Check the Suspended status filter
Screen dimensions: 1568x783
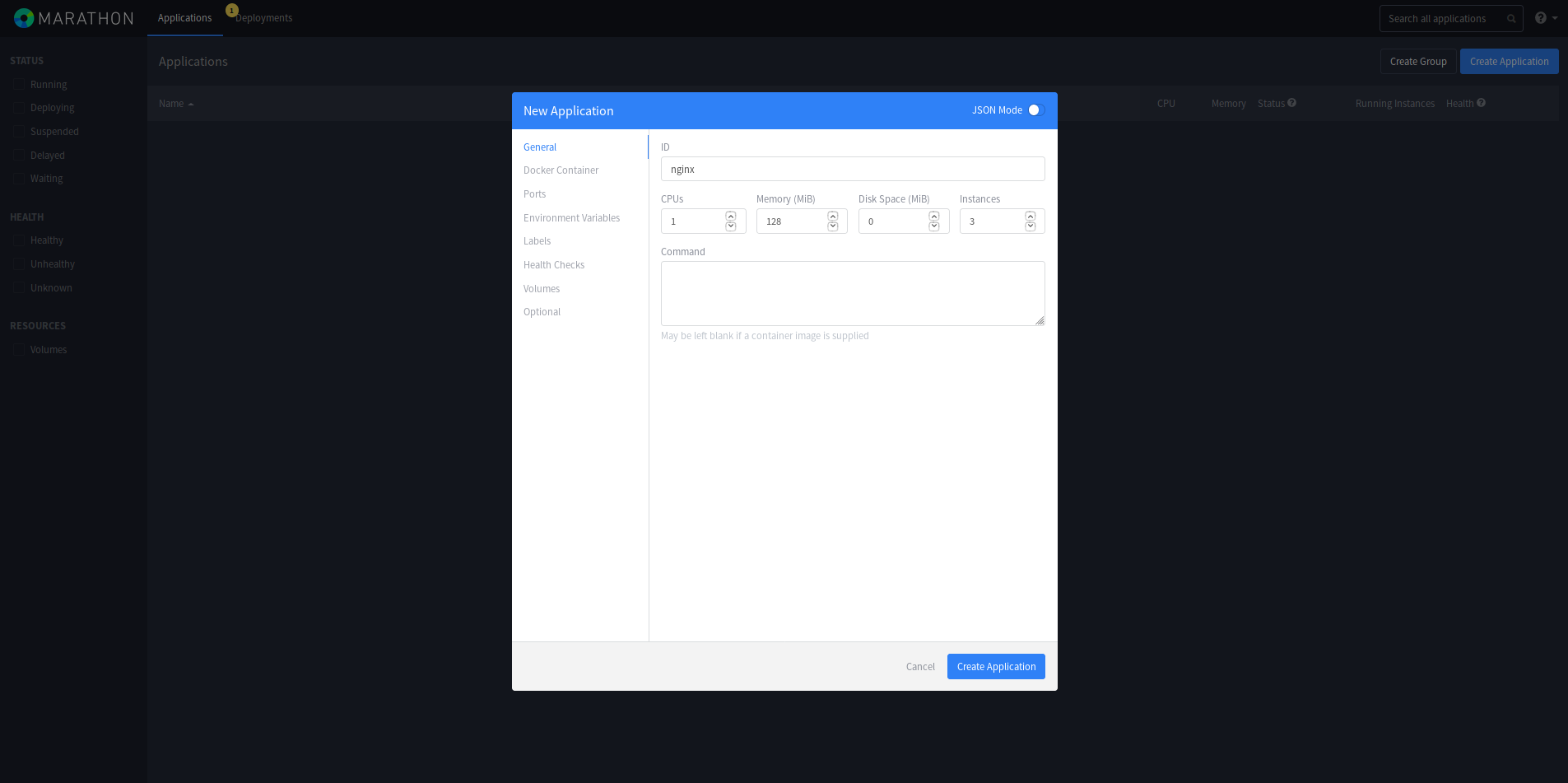pyautogui.click(x=19, y=132)
